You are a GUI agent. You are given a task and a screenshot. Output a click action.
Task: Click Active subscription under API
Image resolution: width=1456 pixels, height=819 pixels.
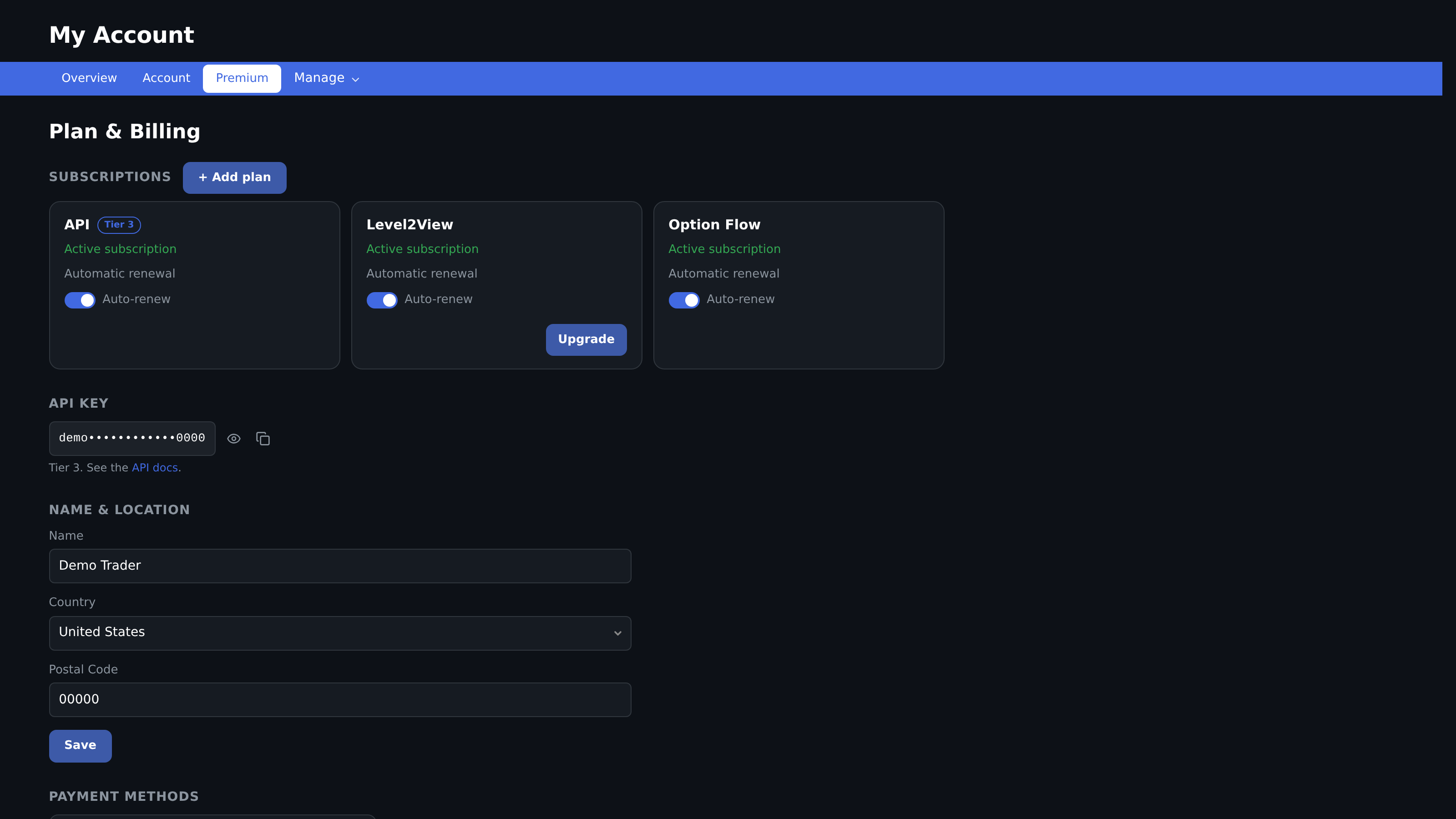click(x=121, y=249)
